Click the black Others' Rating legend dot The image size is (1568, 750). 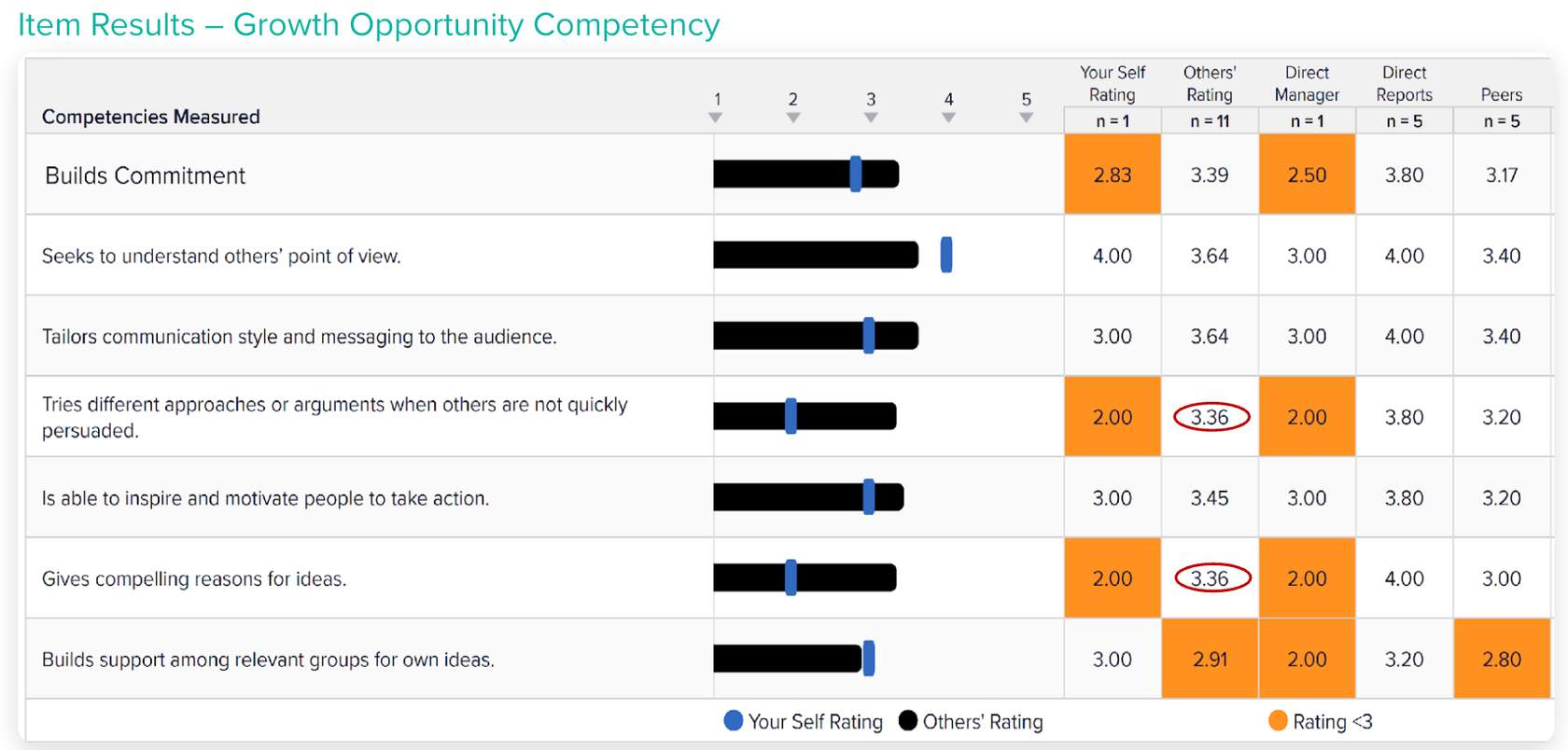[x=908, y=720]
